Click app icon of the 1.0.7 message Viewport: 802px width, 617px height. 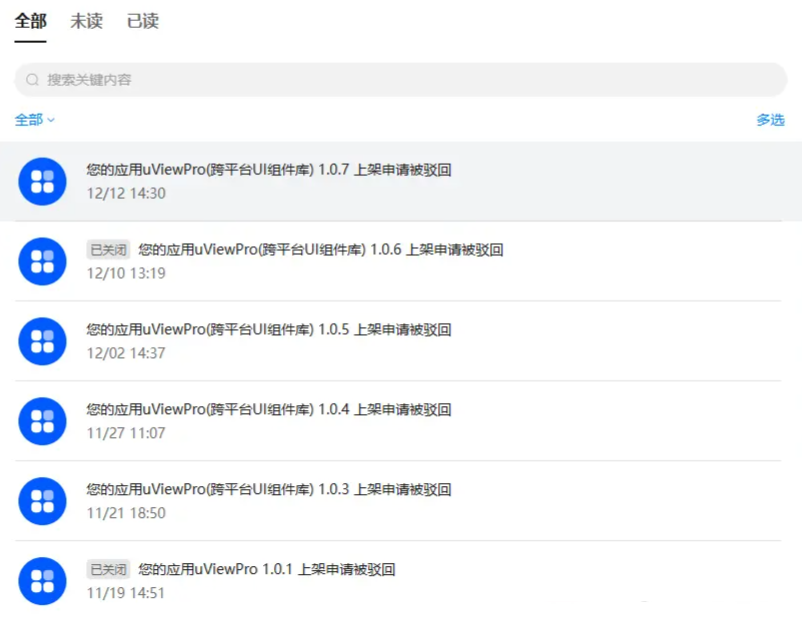(42, 182)
